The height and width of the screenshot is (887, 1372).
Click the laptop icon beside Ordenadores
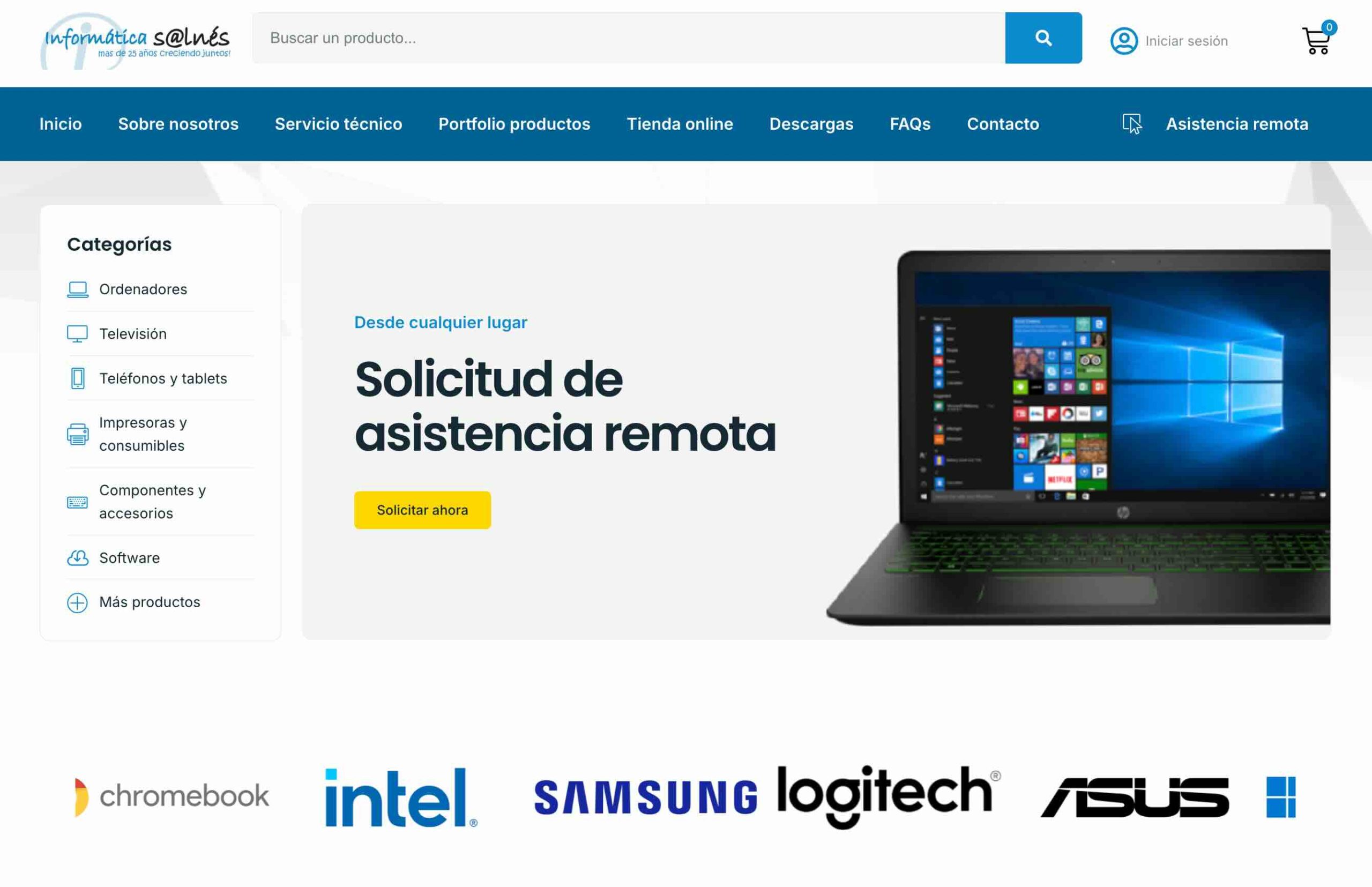coord(78,289)
